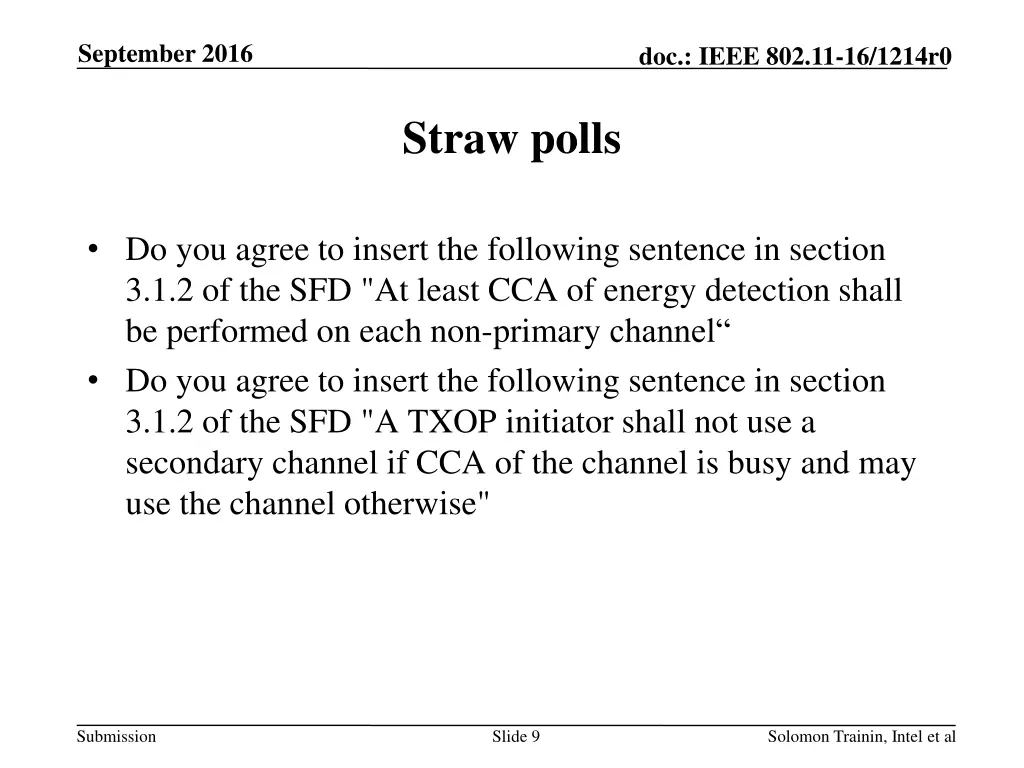Click the second bullet point marker

(x=93, y=381)
